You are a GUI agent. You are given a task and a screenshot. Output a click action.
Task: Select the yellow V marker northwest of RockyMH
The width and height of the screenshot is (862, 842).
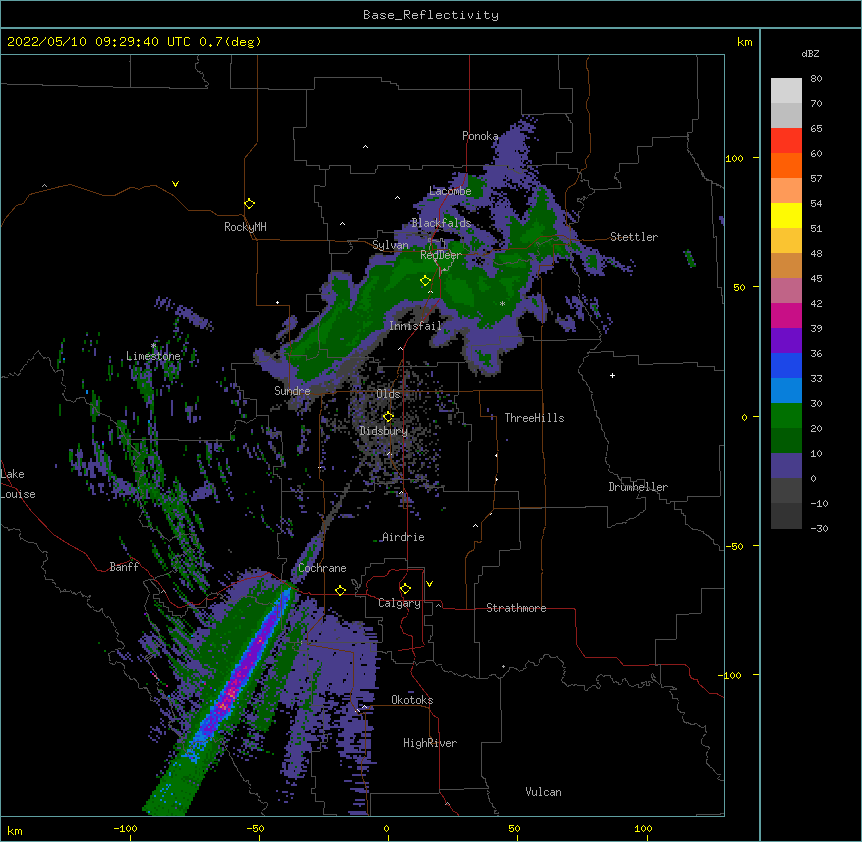click(x=175, y=184)
